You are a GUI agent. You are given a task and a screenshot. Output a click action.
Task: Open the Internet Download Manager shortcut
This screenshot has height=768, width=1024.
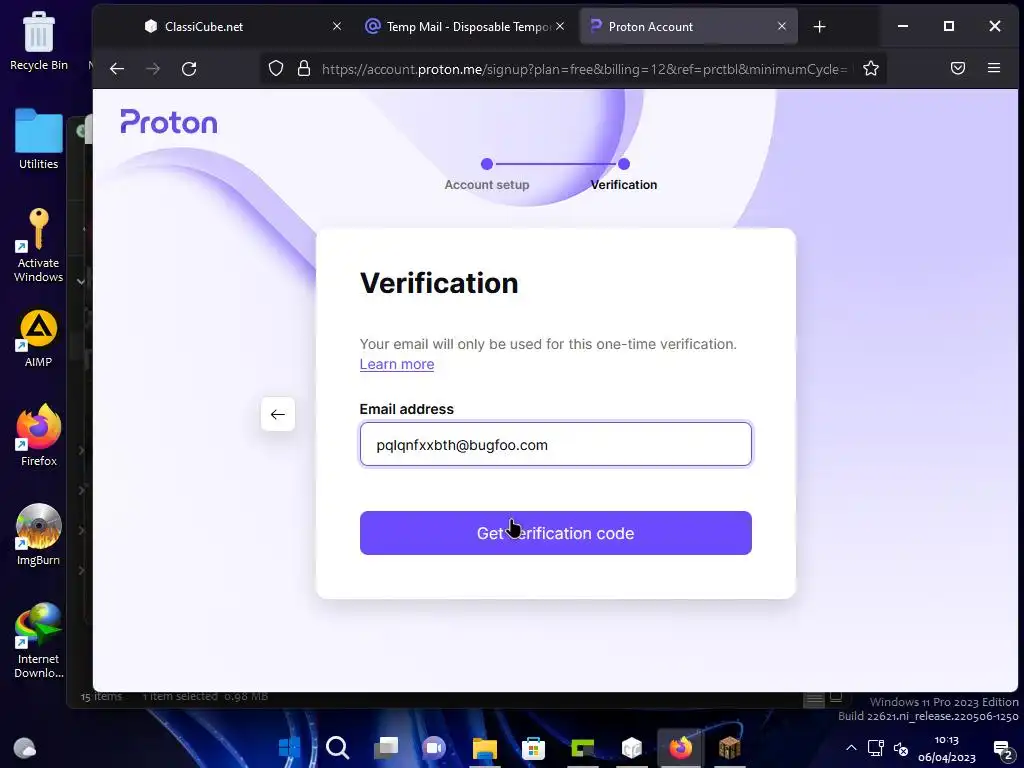(39, 641)
